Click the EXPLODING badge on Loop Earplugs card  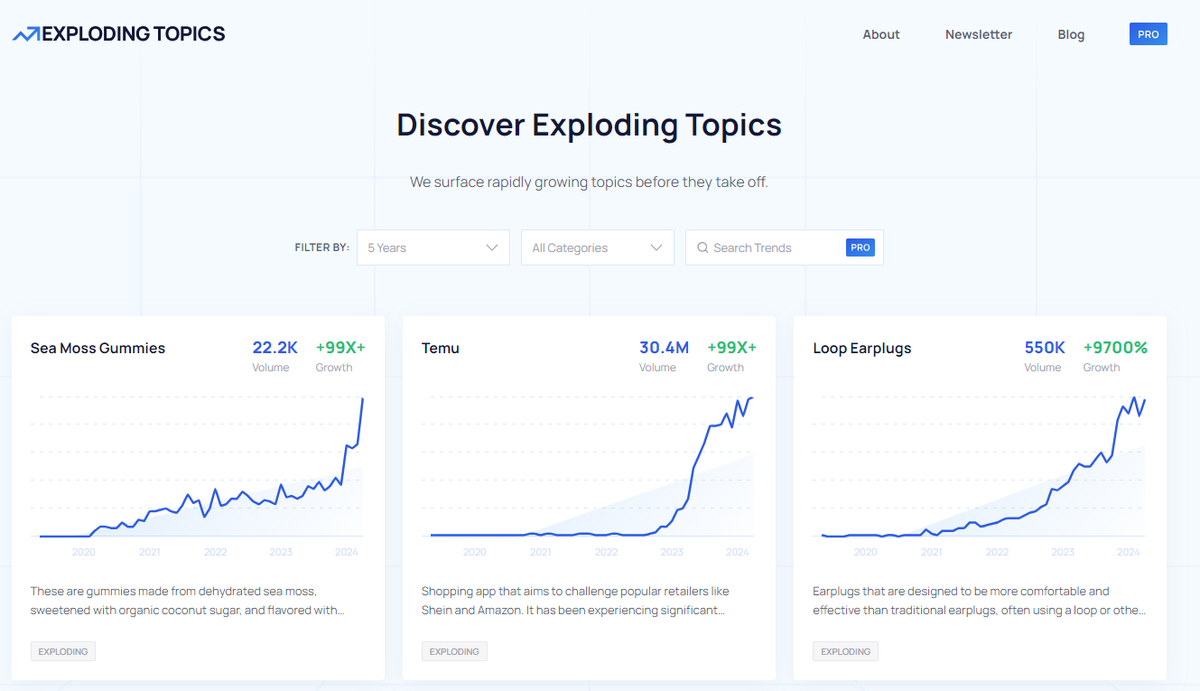845,651
